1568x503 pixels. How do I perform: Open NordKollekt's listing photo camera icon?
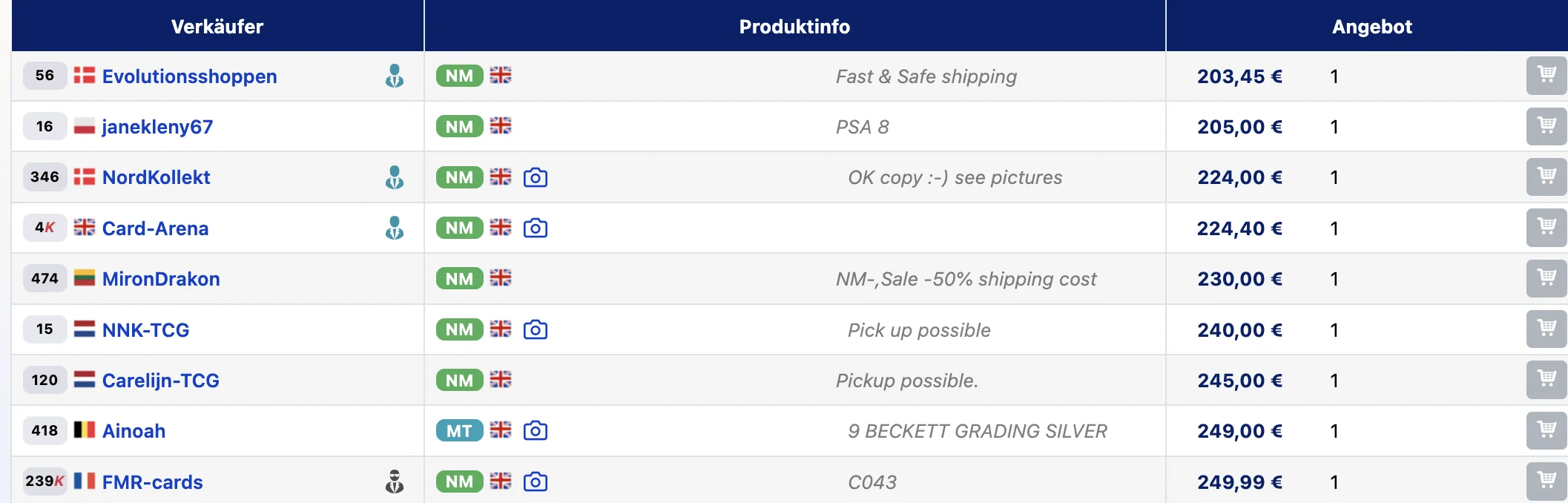(x=536, y=177)
